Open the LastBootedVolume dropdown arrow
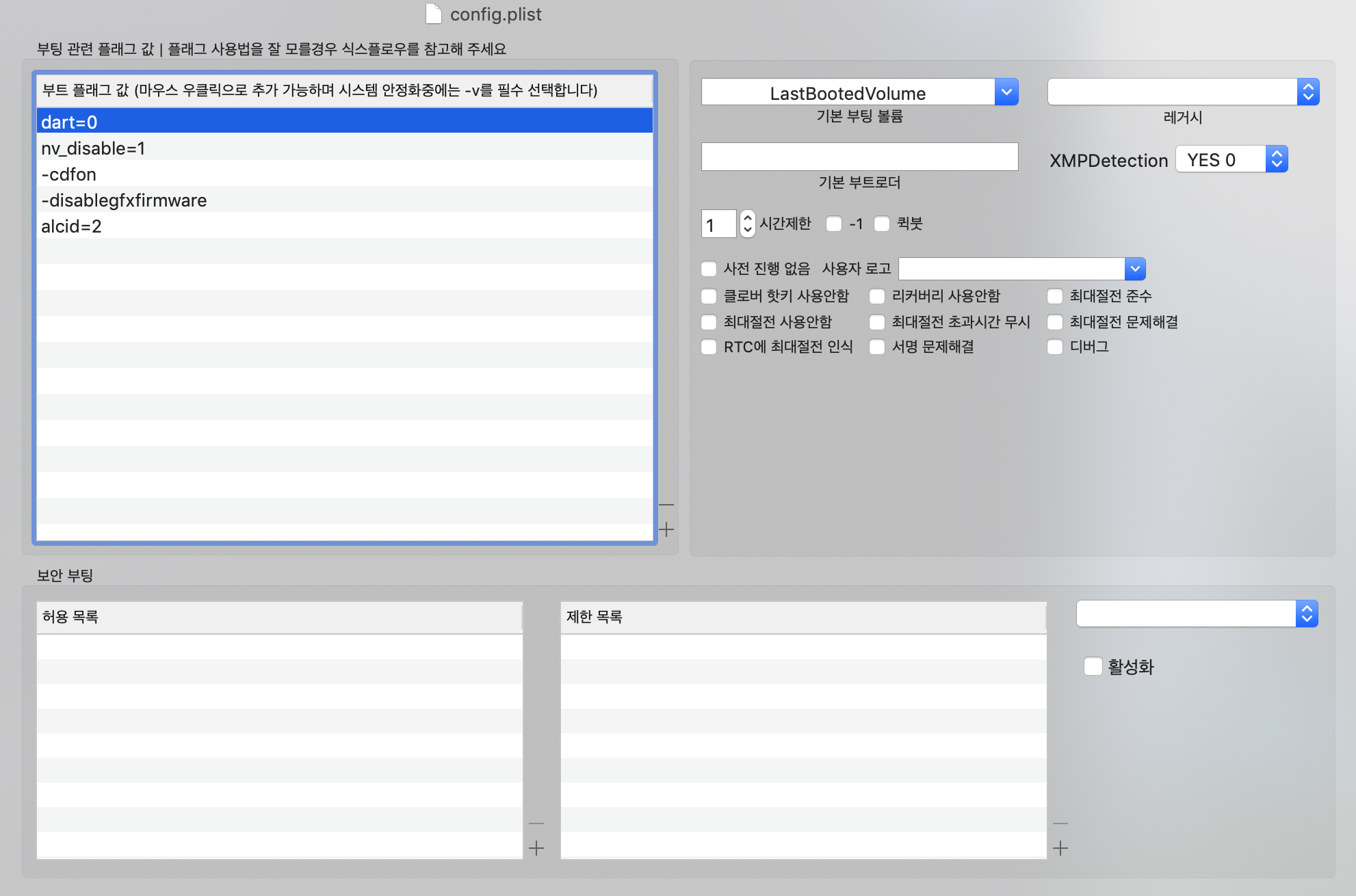This screenshot has height=896, width=1356. click(1006, 92)
